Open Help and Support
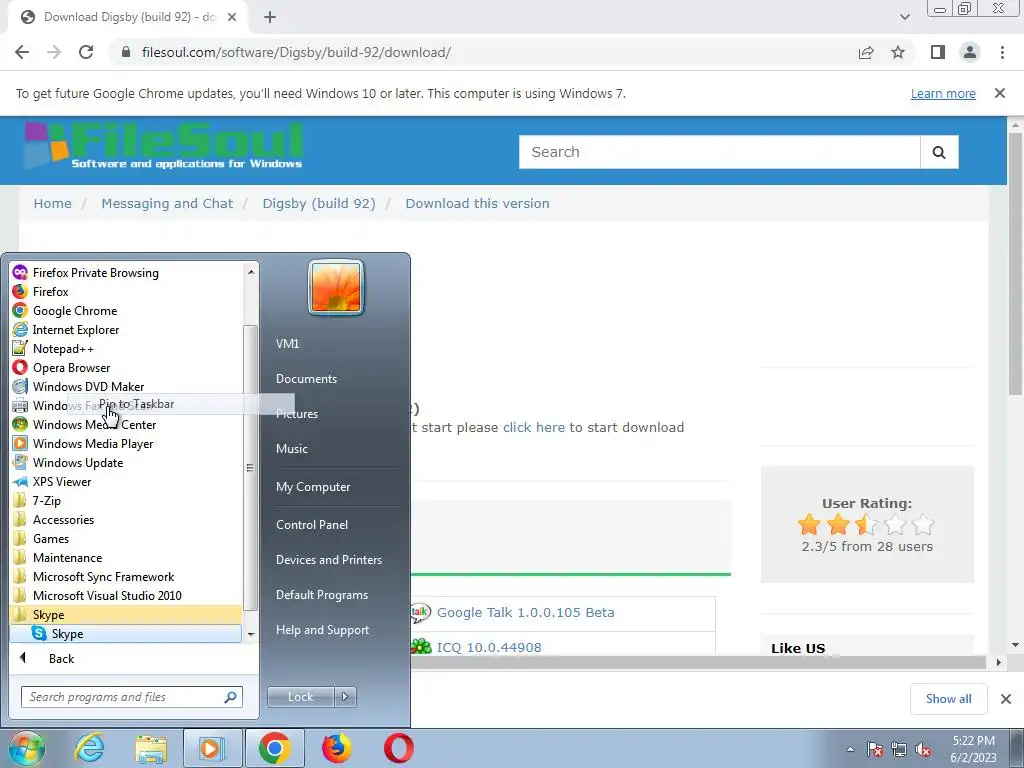1024x768 pixels. (322, 630)
